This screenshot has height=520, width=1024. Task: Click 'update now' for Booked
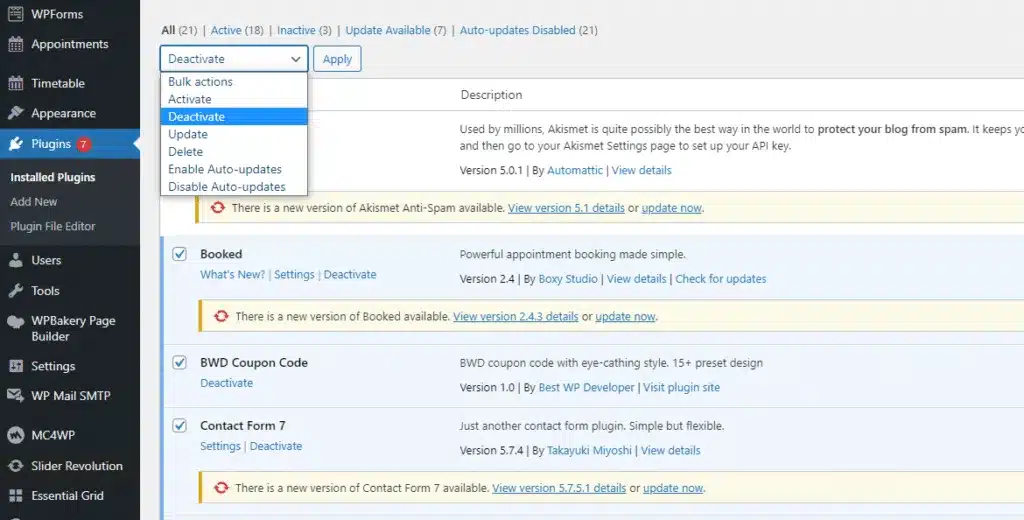[x=625, y=317]
